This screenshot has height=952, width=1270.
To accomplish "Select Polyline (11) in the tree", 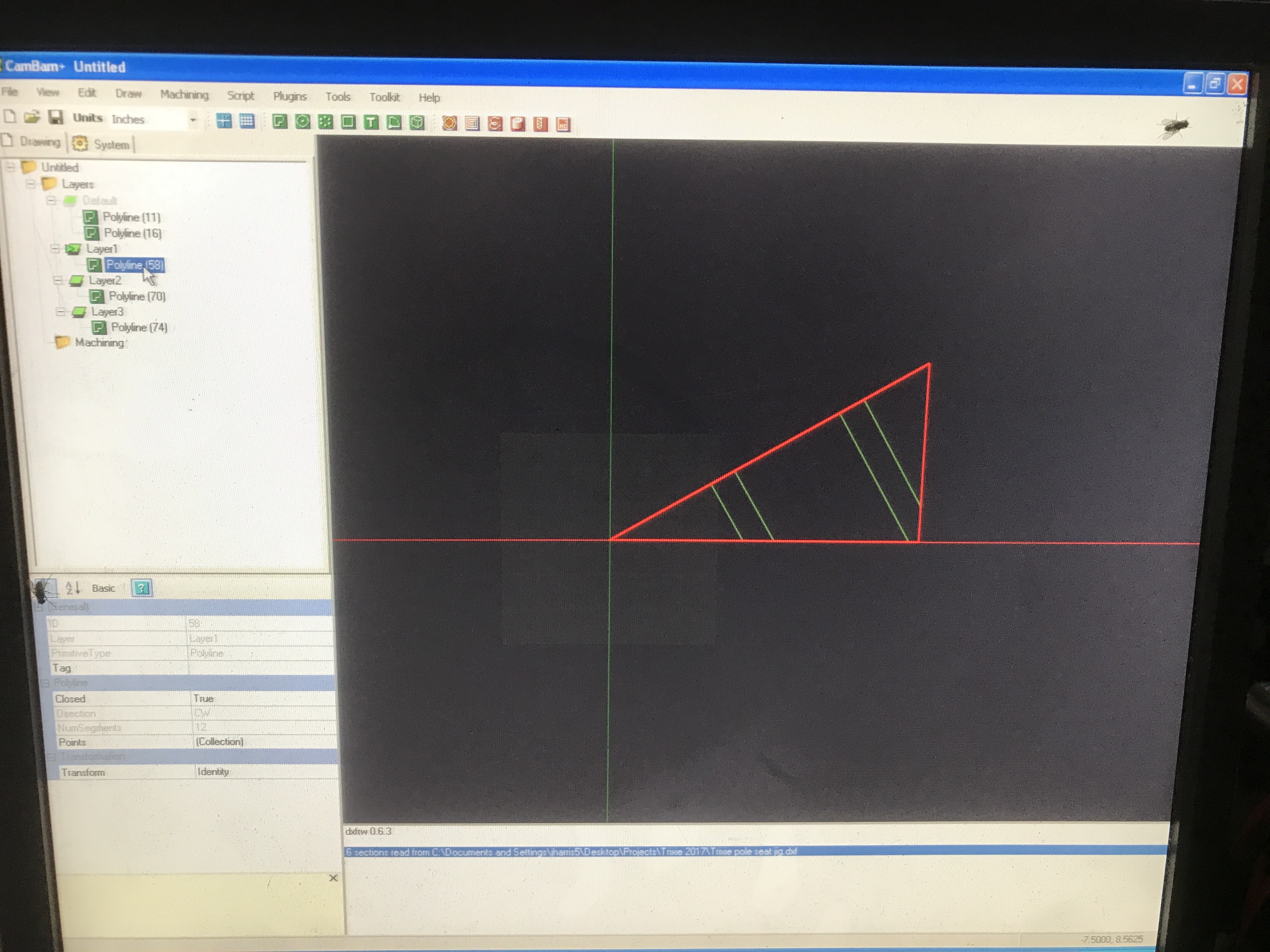I will coord(131,217).
